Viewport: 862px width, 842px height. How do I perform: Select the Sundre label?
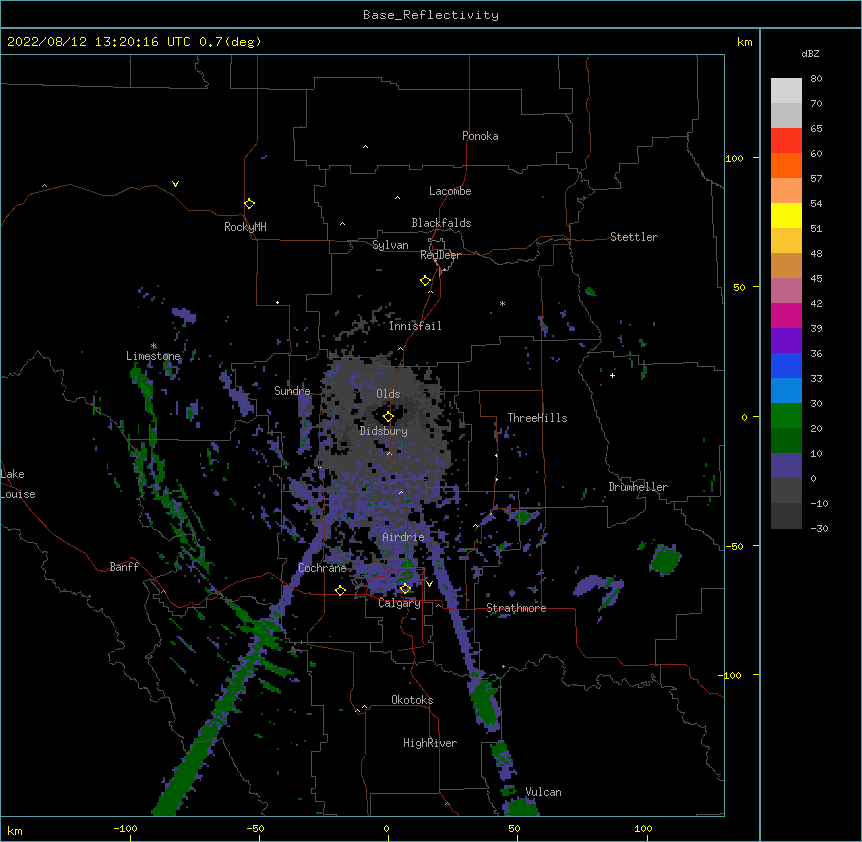[x=292, y=391]
